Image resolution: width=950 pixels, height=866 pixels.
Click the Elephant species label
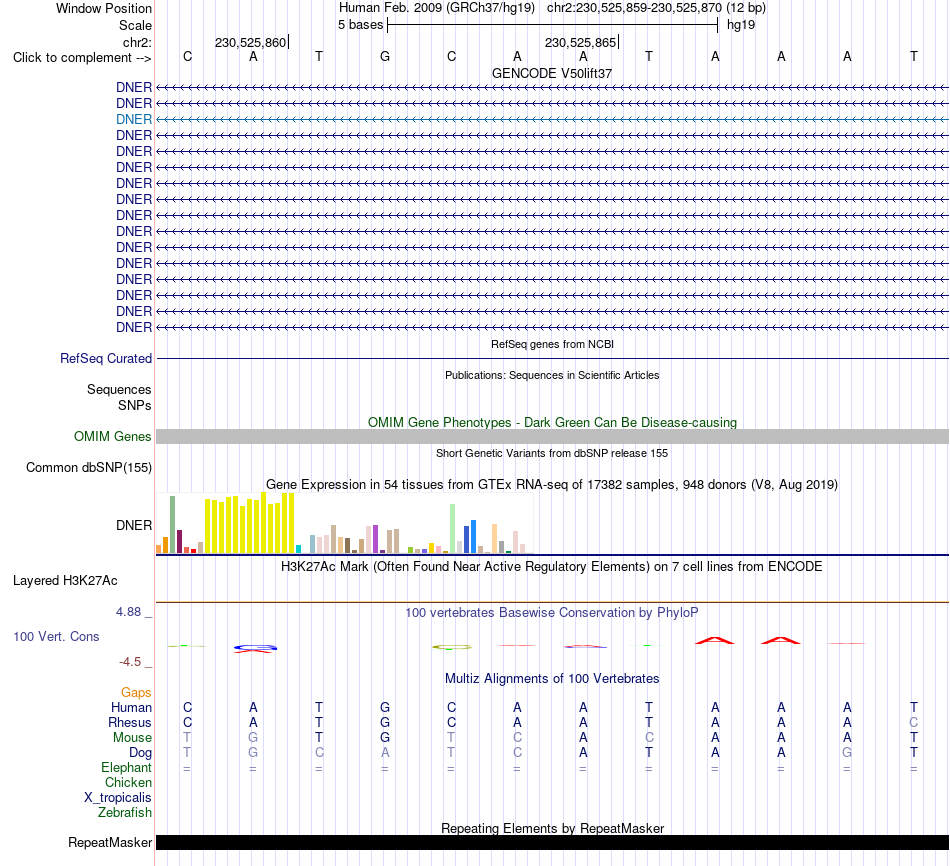tap(126, 768)
